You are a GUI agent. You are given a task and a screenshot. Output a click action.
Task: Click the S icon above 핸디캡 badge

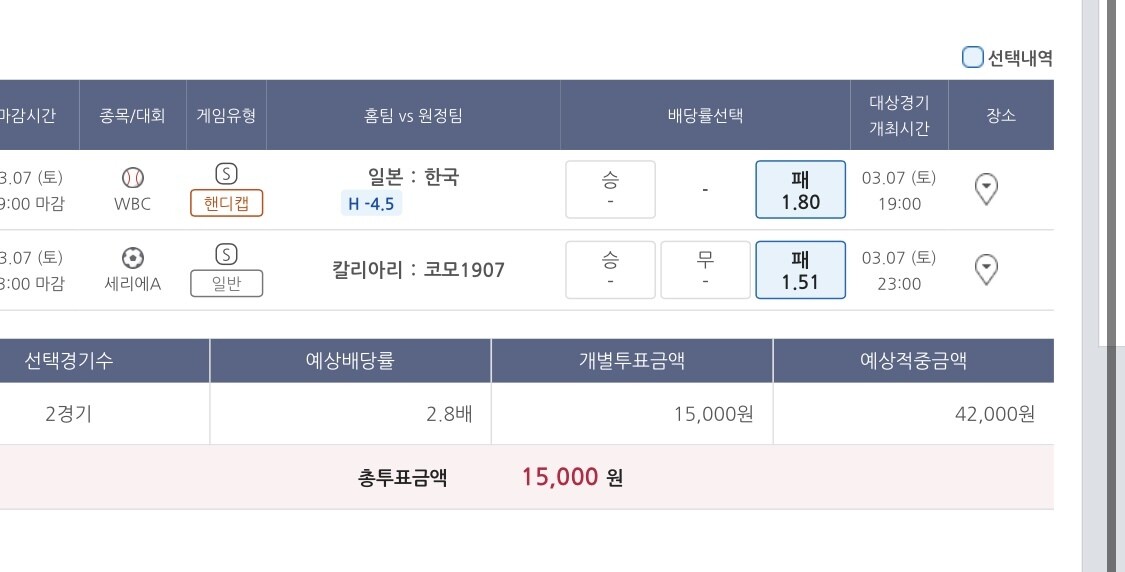click(227, 174)
